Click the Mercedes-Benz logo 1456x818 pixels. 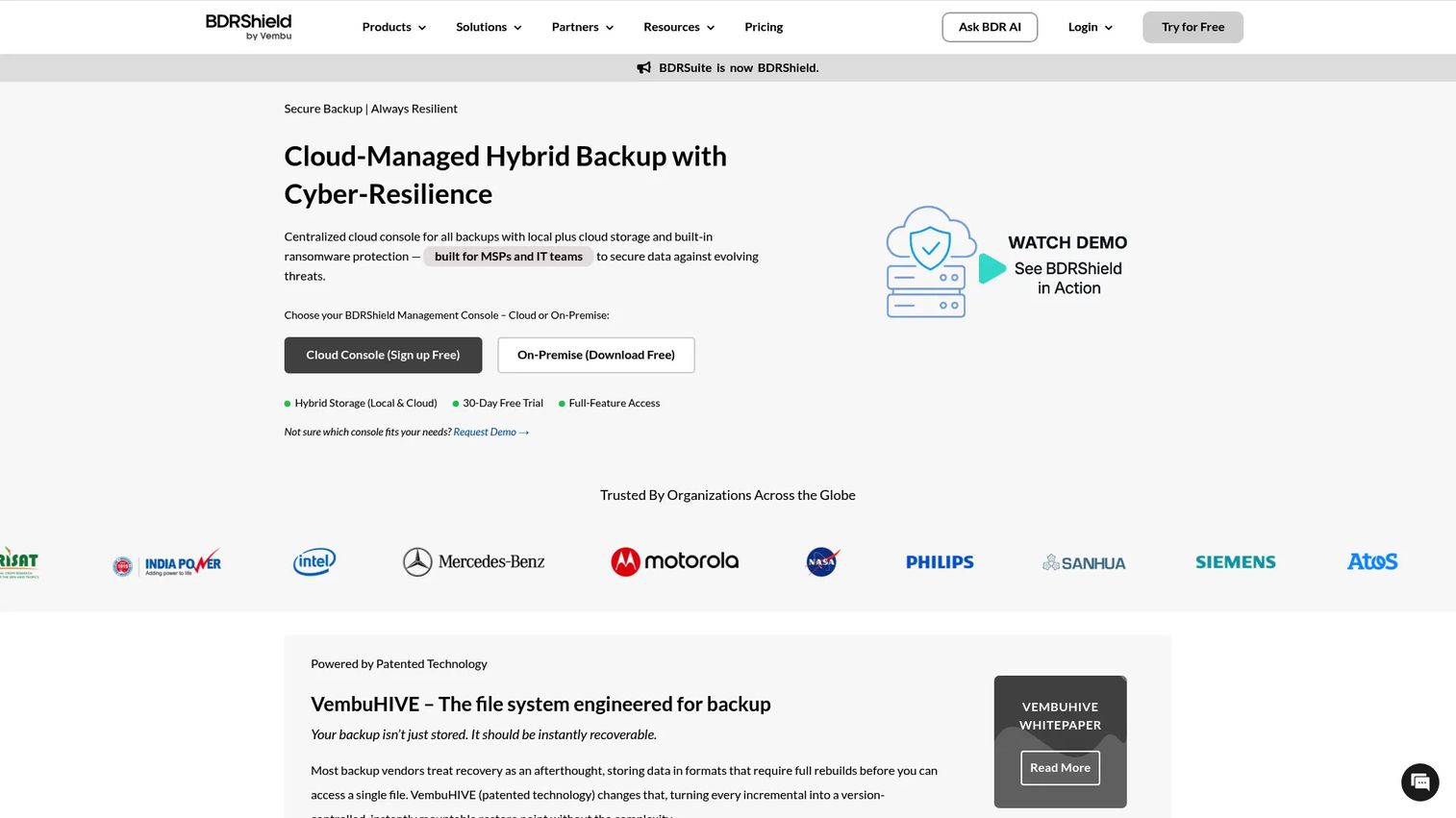[x=473, y=561]
